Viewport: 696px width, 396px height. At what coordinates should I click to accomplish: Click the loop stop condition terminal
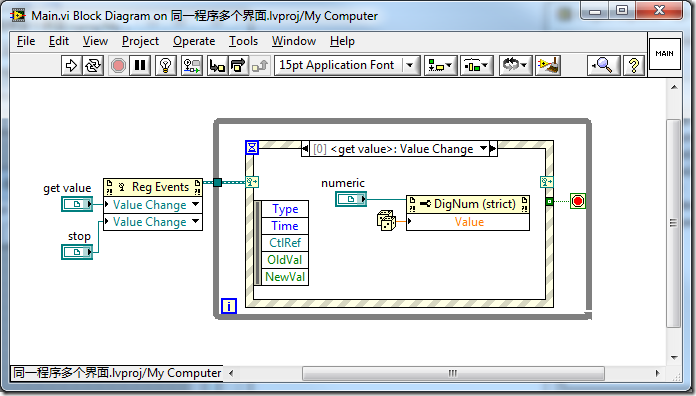pos(577,201)
